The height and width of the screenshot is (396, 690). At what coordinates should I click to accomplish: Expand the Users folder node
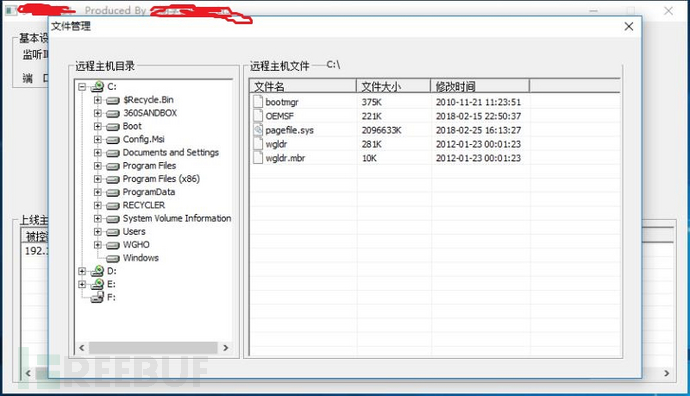pos(98,232)
